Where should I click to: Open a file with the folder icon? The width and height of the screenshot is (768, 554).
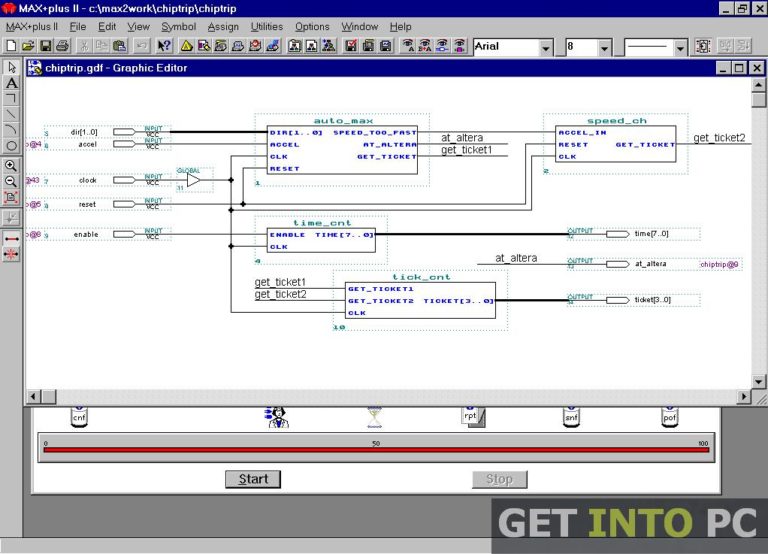28,46
